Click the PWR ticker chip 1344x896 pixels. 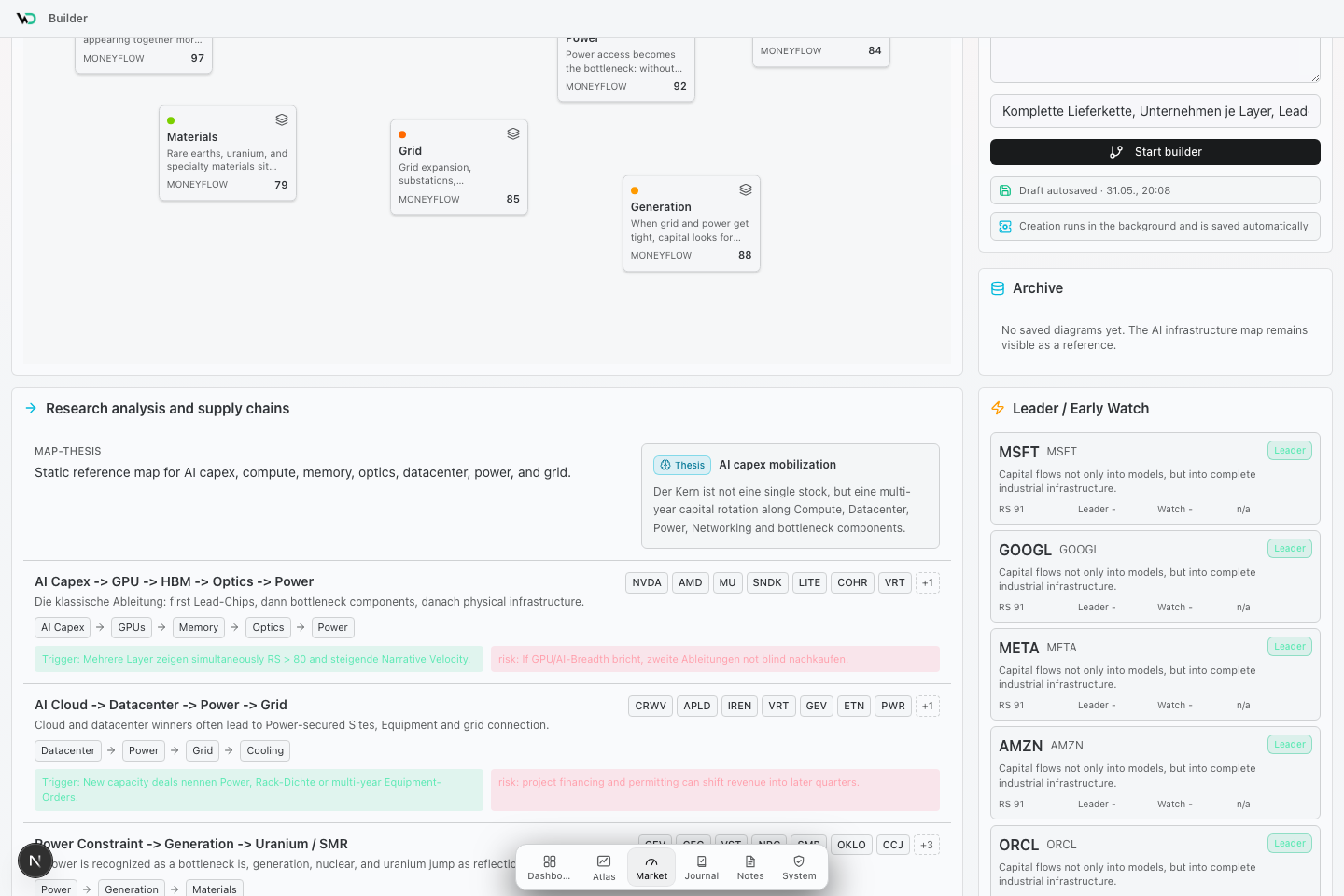point(893,706)
